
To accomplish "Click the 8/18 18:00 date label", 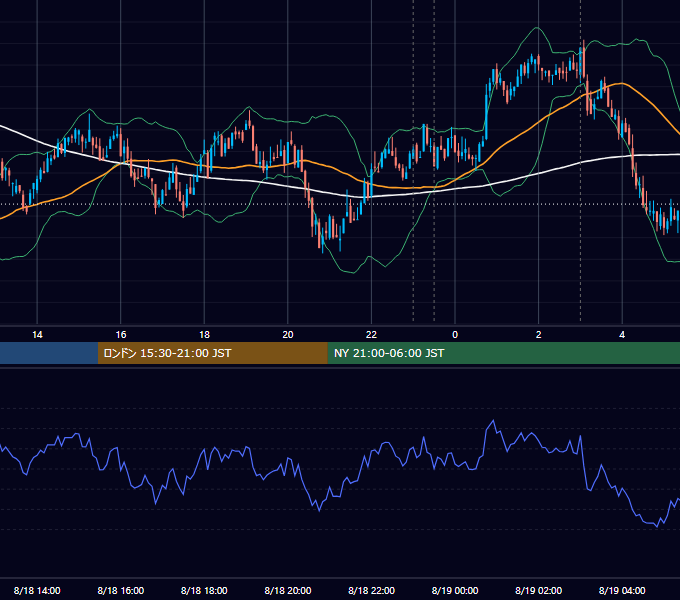I will point(204,590).
